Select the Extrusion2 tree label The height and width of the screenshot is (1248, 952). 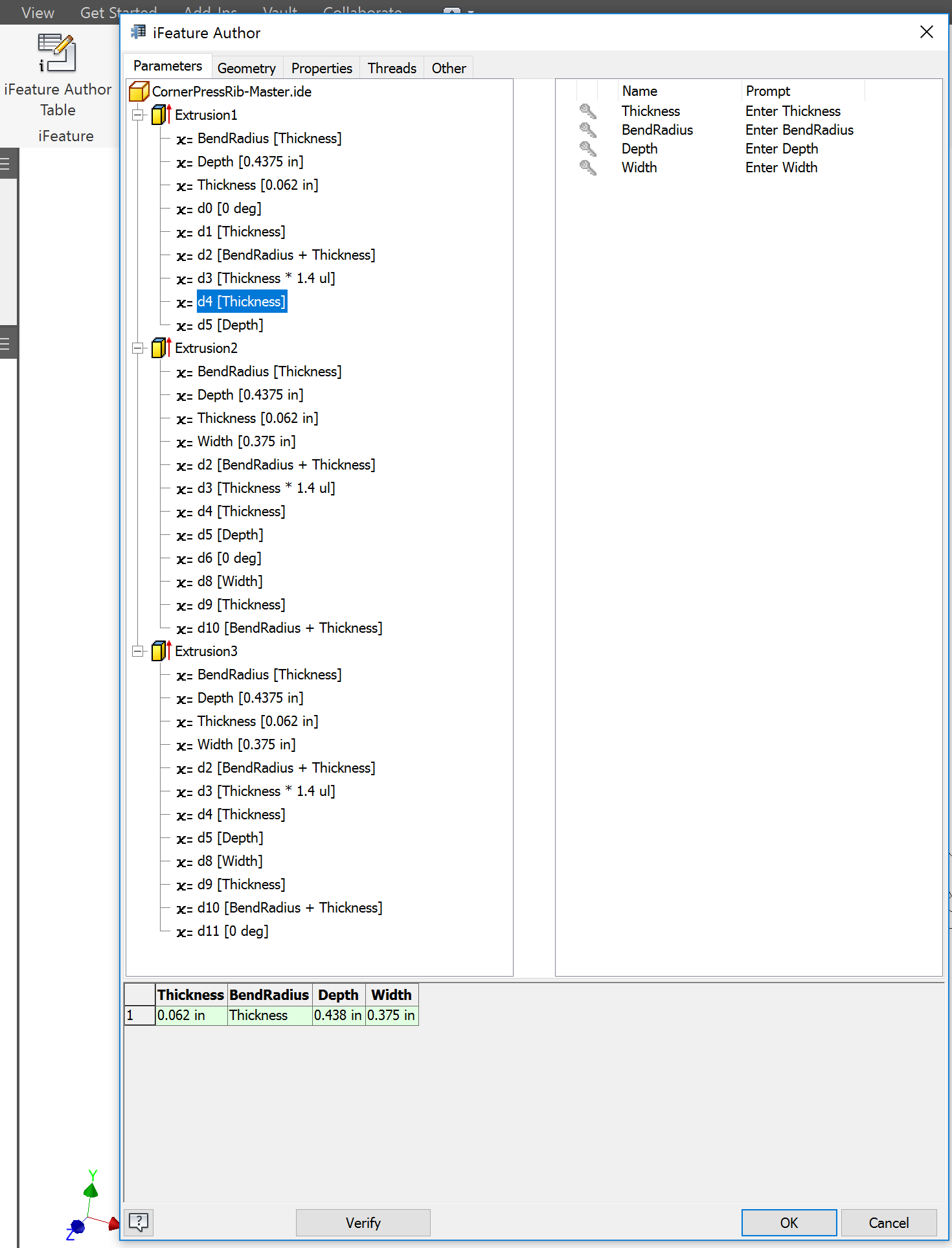[206, 348]
